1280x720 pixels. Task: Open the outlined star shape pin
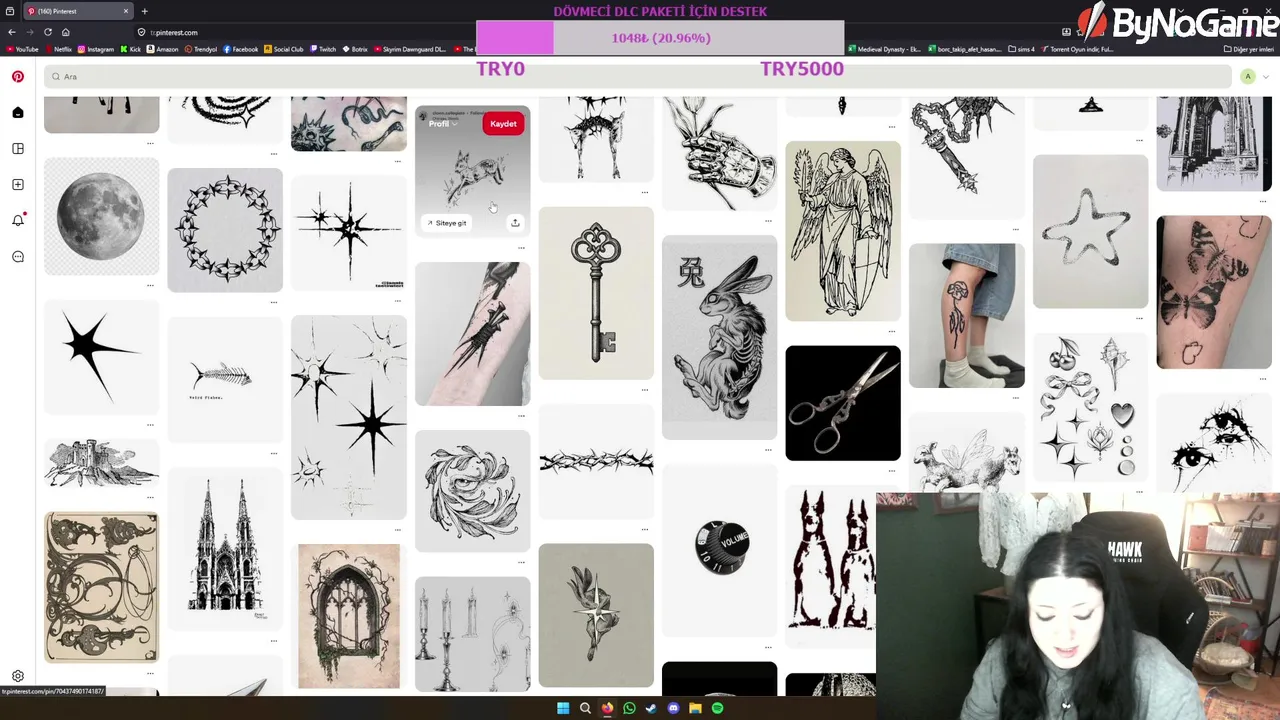[1090, 231]
